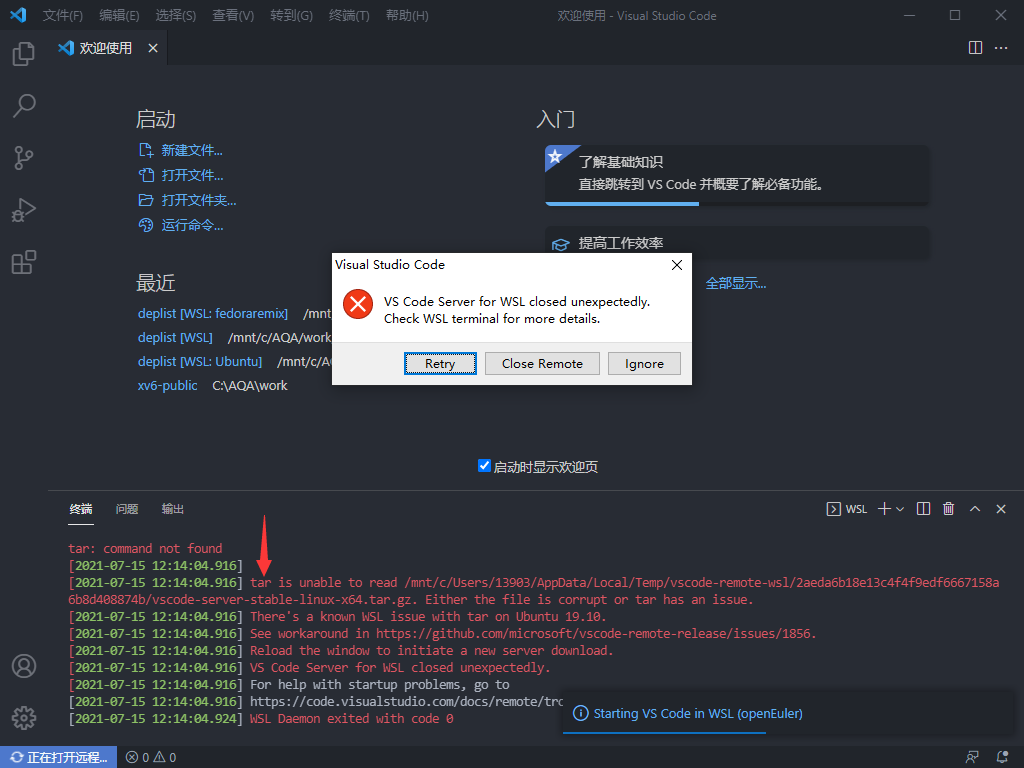Open recent workspace xv6-public
The image size is (1024, 768).
pyautogui.click(x=167, y=384)
